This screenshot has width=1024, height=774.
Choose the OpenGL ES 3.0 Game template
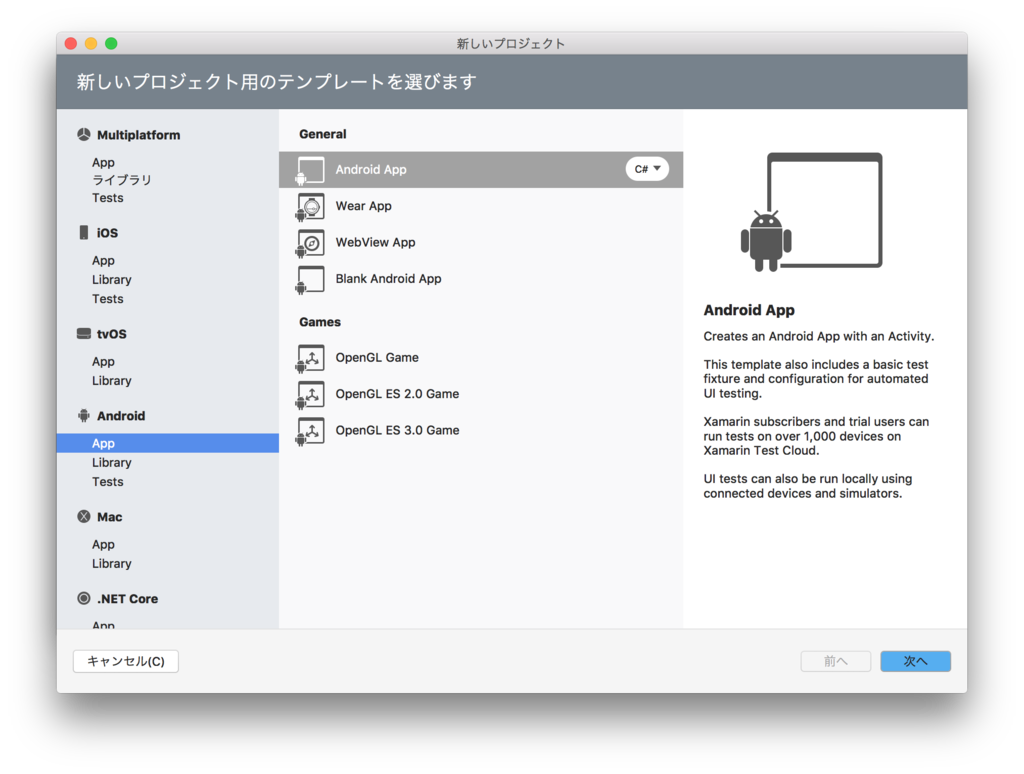tap(481, 430)
